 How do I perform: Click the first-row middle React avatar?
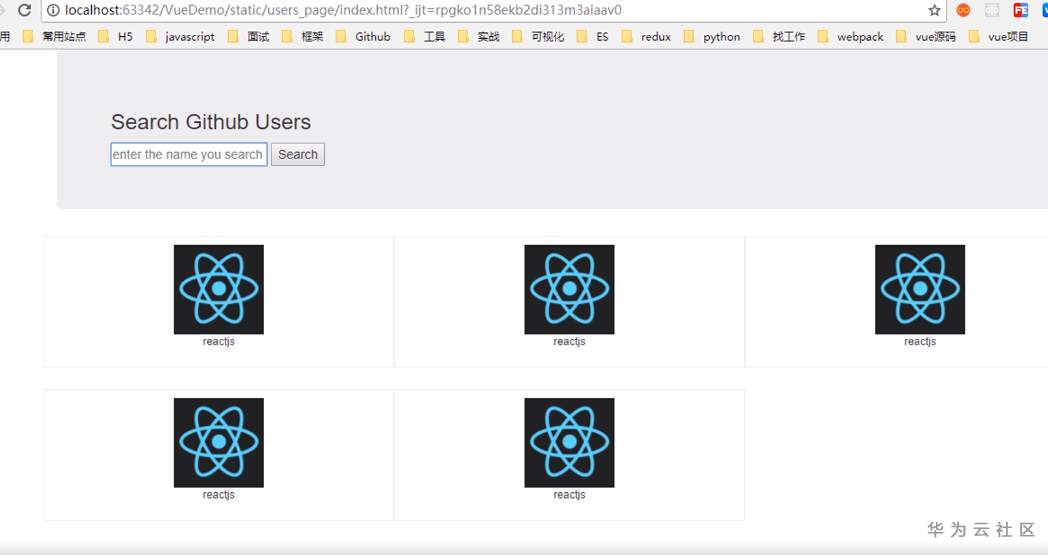coord(569,290)
